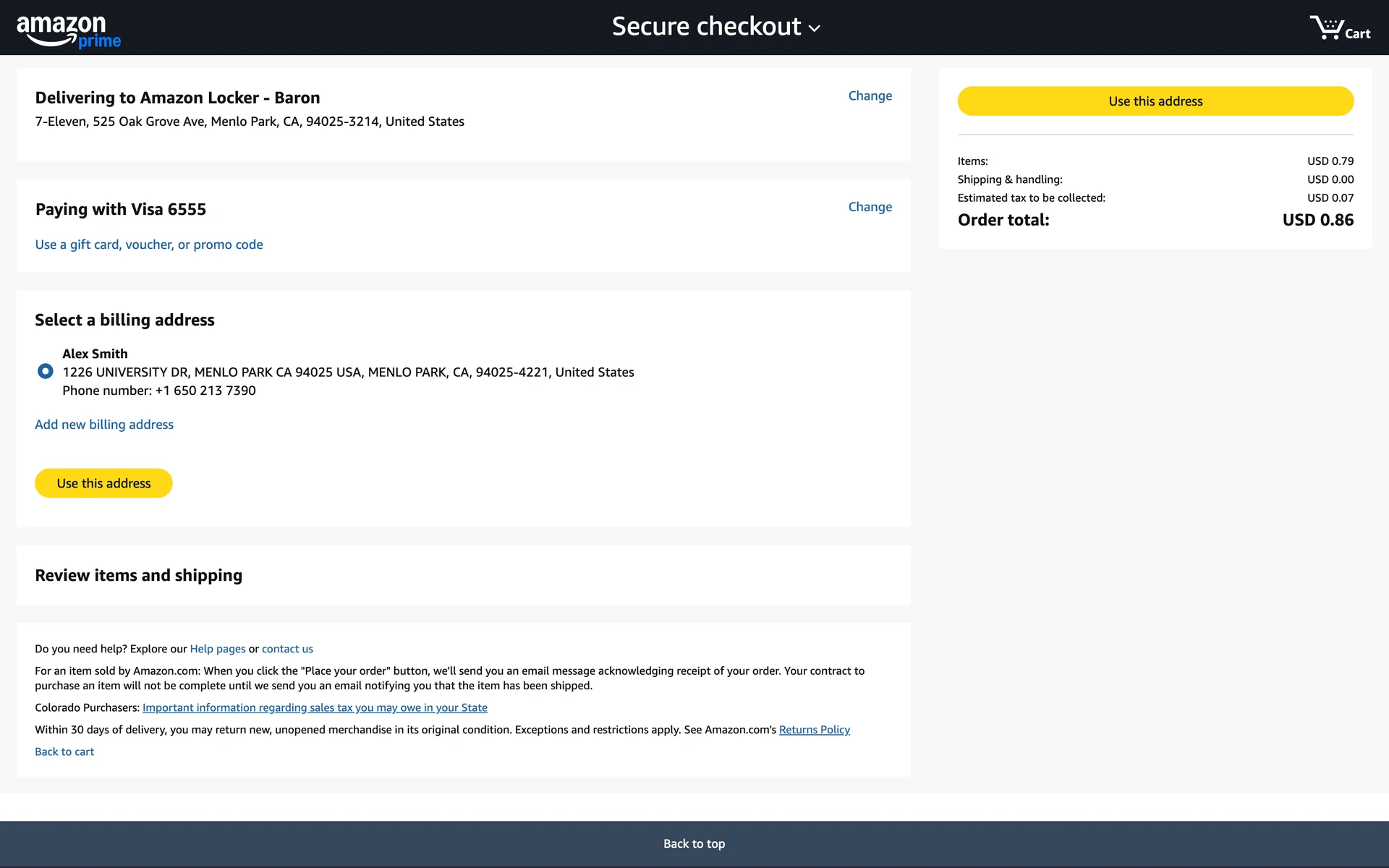Open the Help pages link
The height and width of the screenshot is (868, 1389).
(x=218, y=649)
